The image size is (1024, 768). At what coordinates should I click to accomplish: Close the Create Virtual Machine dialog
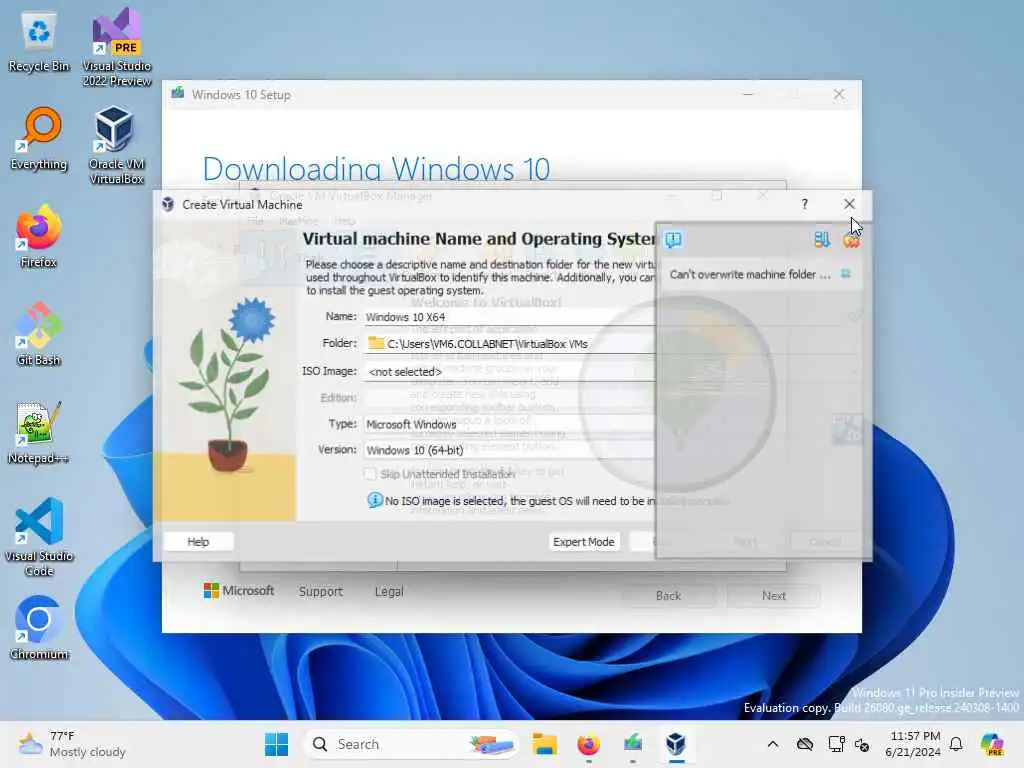(849, 204)
